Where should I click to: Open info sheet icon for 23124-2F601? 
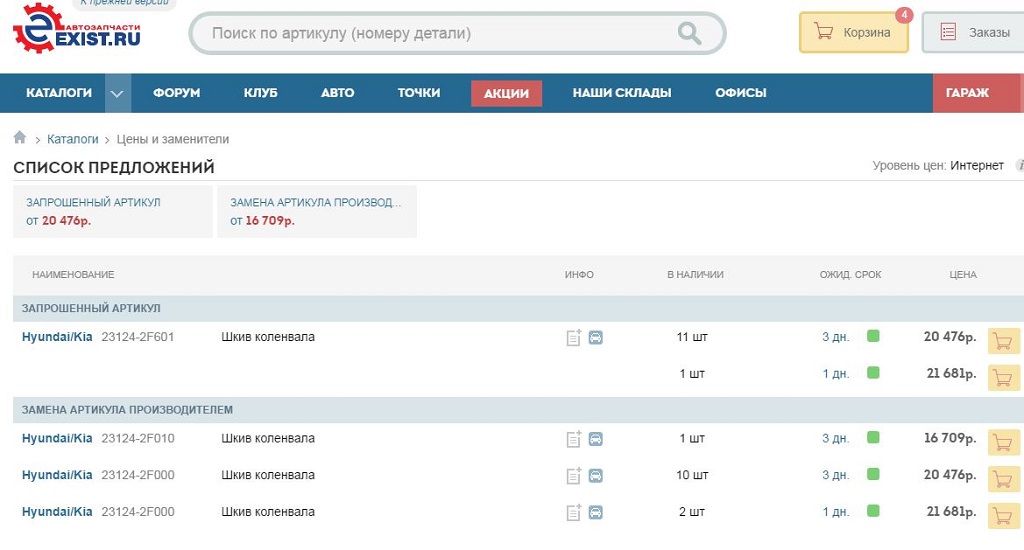[x=574, y=338]
